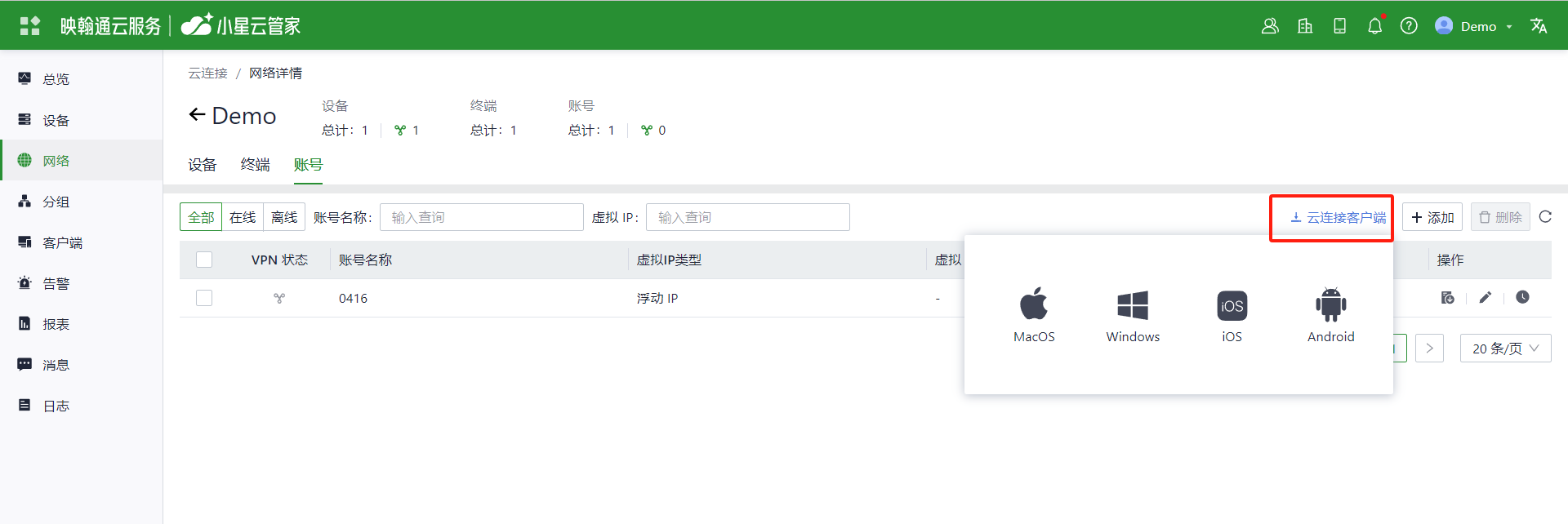Open the help question mark icon
The width and height of the screenshot is (1568, 524).
[x=1409, y=26]
